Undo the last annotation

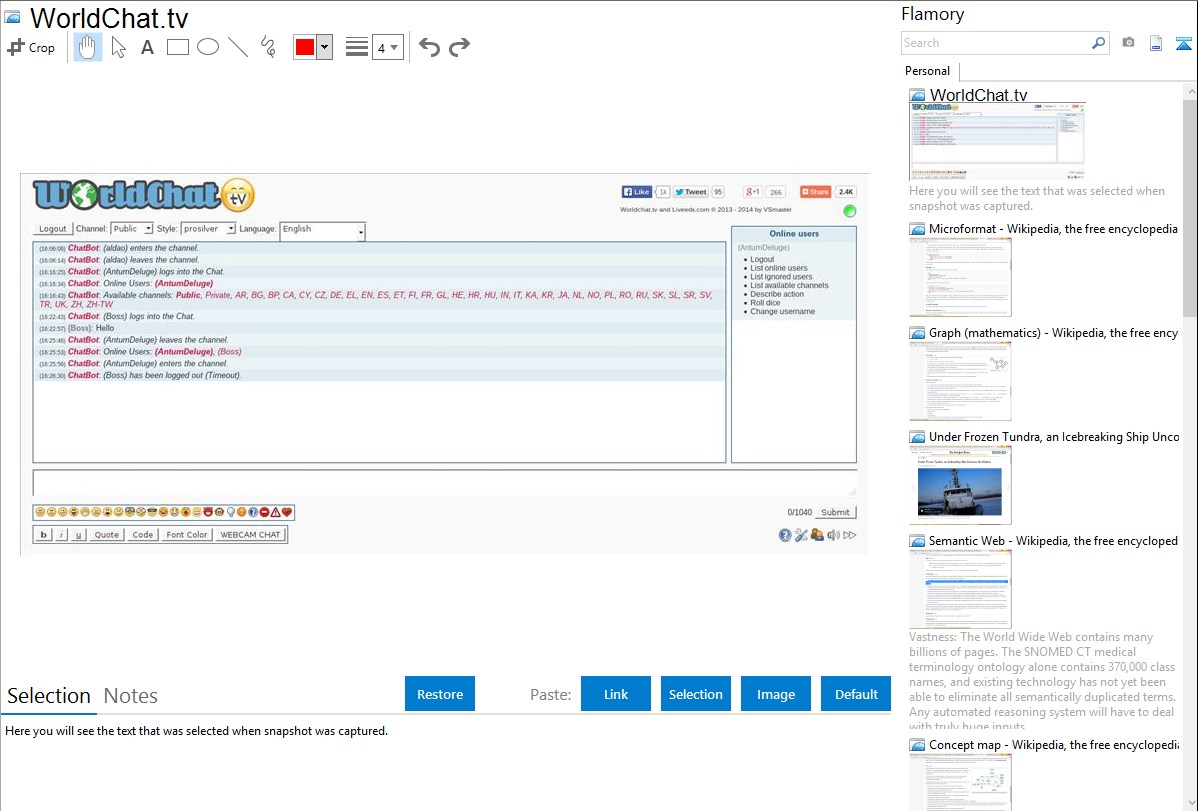pyautogui.click(x=429, y=47)
